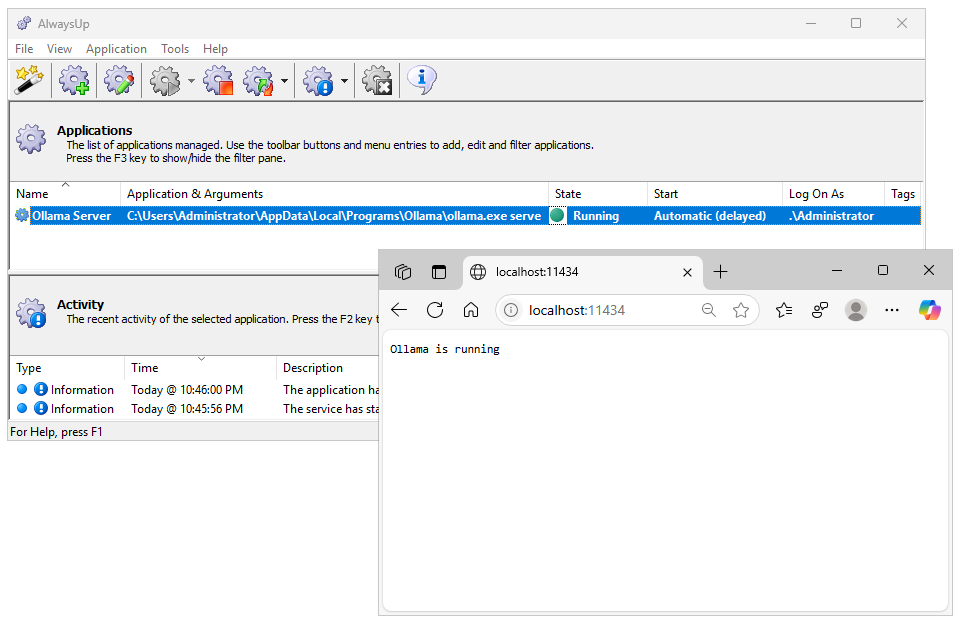Edit the application using the gear-pencil icon

tap(119, 80)
